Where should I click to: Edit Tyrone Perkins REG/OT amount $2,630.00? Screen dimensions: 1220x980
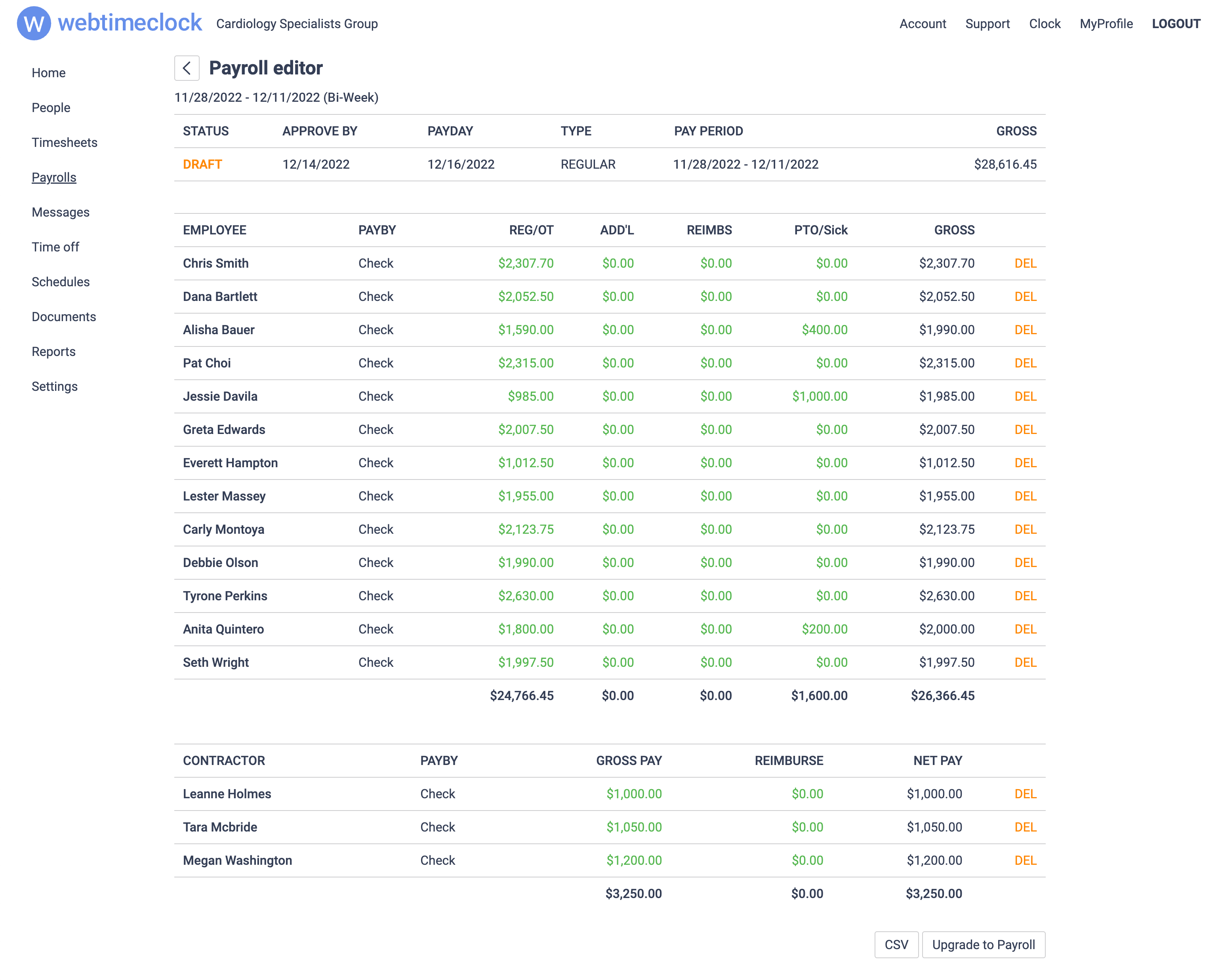526,596
